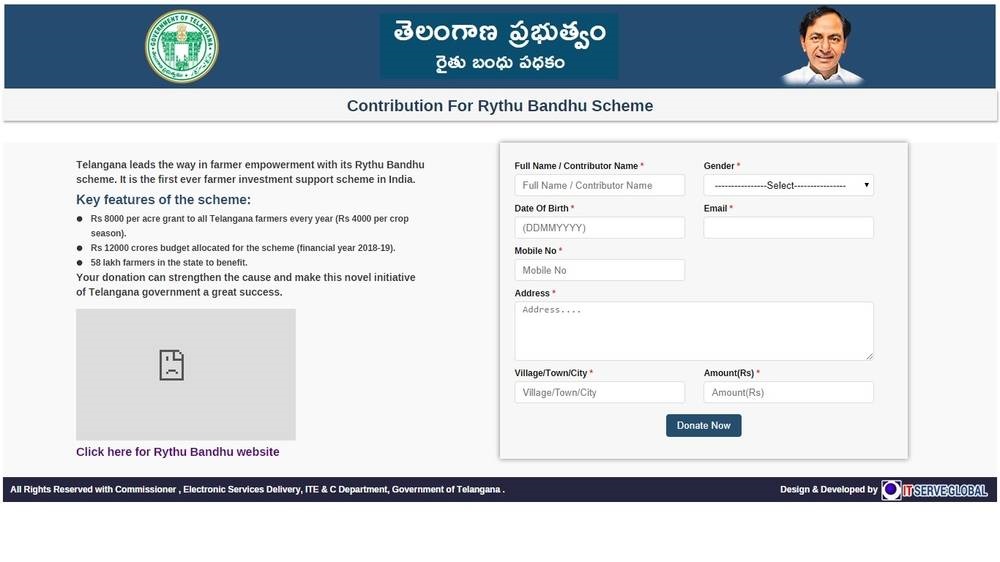Open the Rythu Bandhu website link

tap(177, 452)
